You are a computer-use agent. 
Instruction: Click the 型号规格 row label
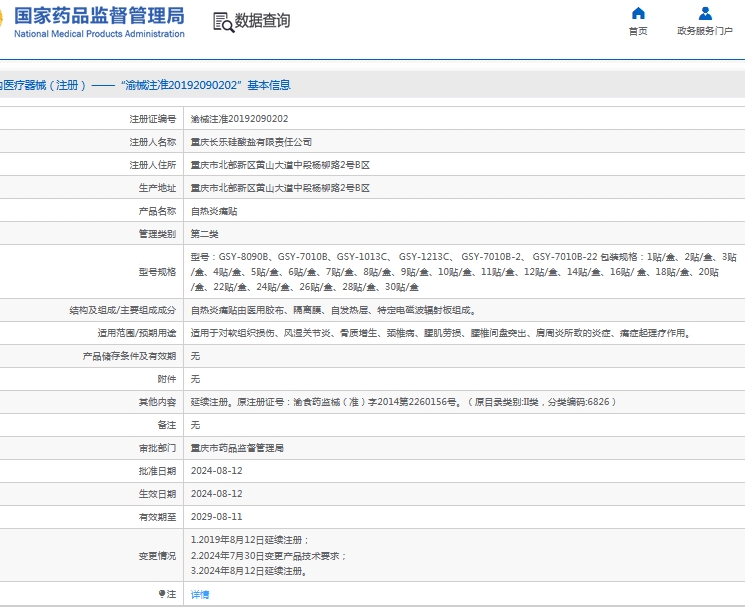pos(157,272)
